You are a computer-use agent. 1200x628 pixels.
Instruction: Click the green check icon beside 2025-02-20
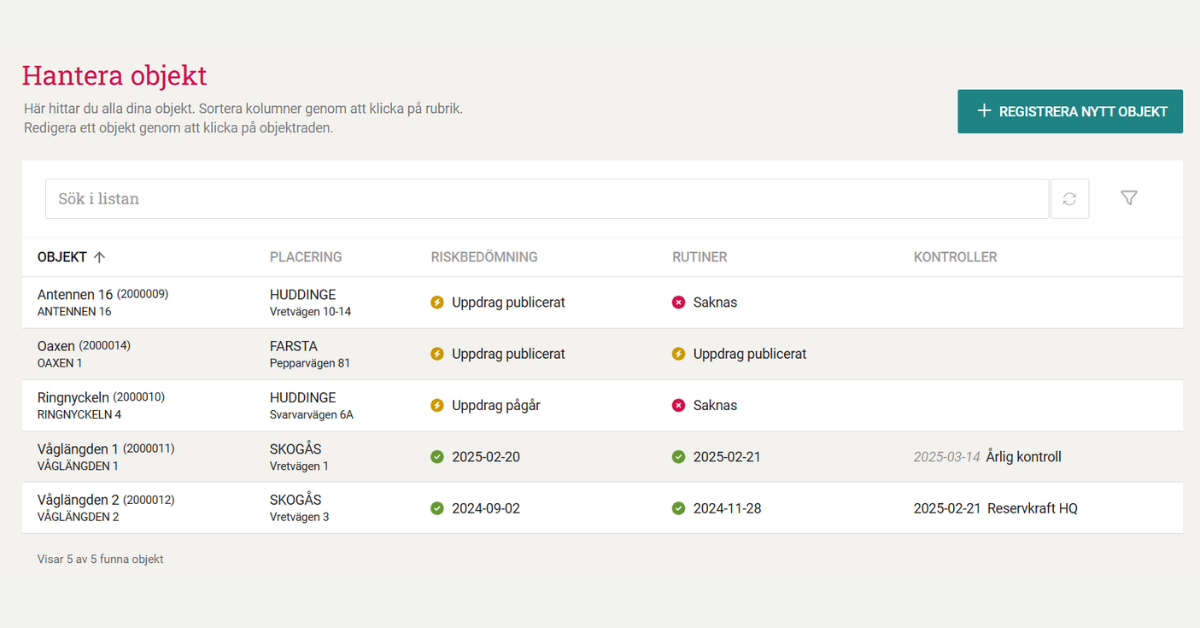click(437, 457)
